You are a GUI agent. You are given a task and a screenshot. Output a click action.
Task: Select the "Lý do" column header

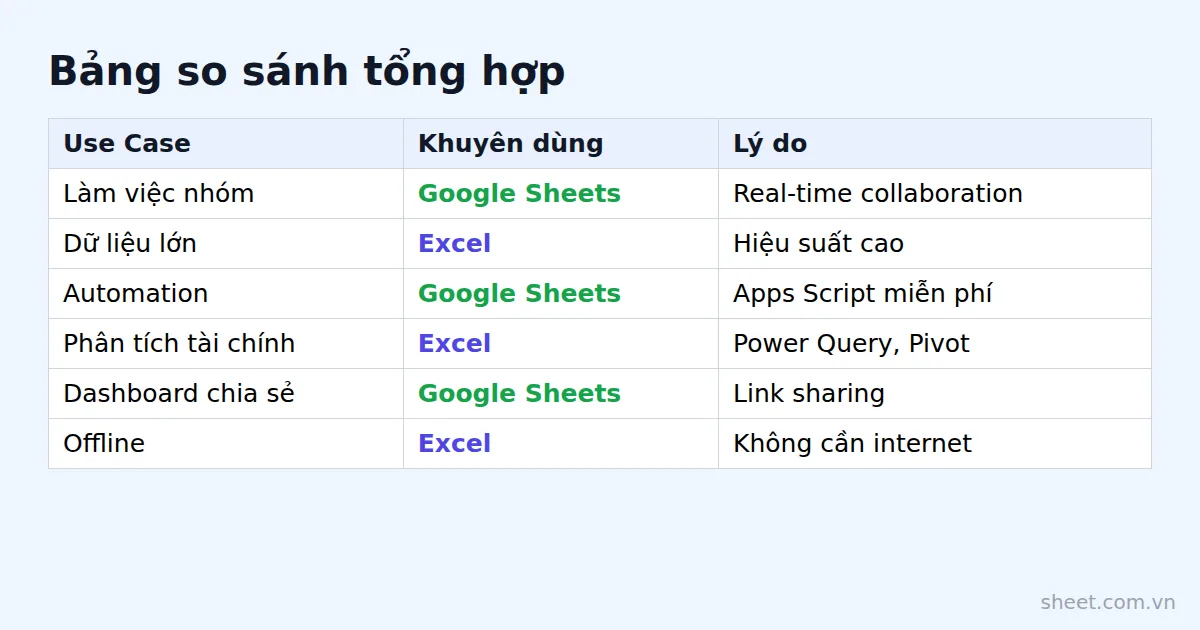click(x=935, y=143)
